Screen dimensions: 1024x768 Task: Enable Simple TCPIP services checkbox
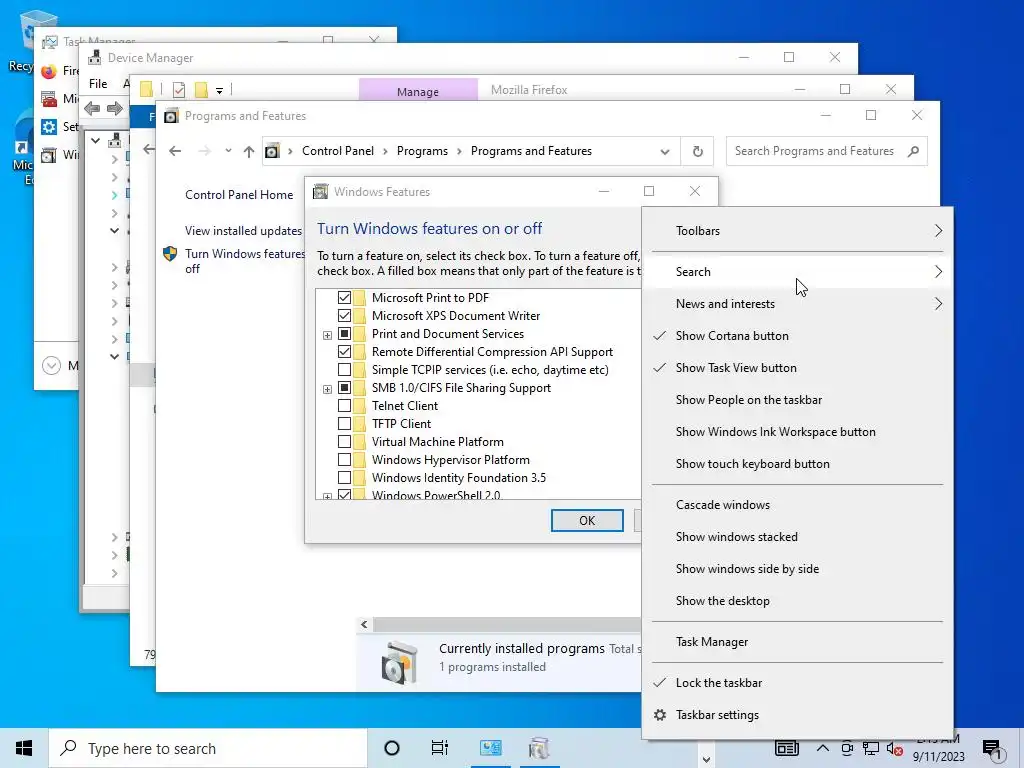click(344, 370)
